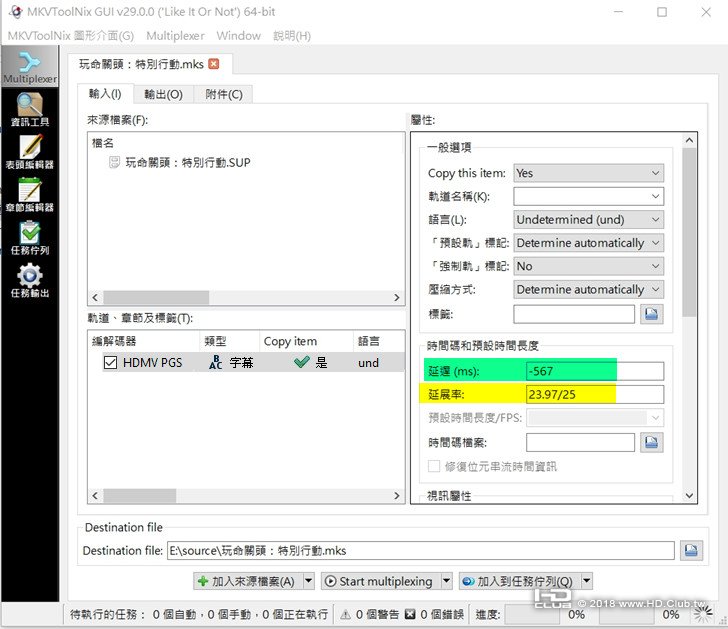Click the 類型 type column header
The height and width of the screenshot is (629, 728).
tap(229, 341)
